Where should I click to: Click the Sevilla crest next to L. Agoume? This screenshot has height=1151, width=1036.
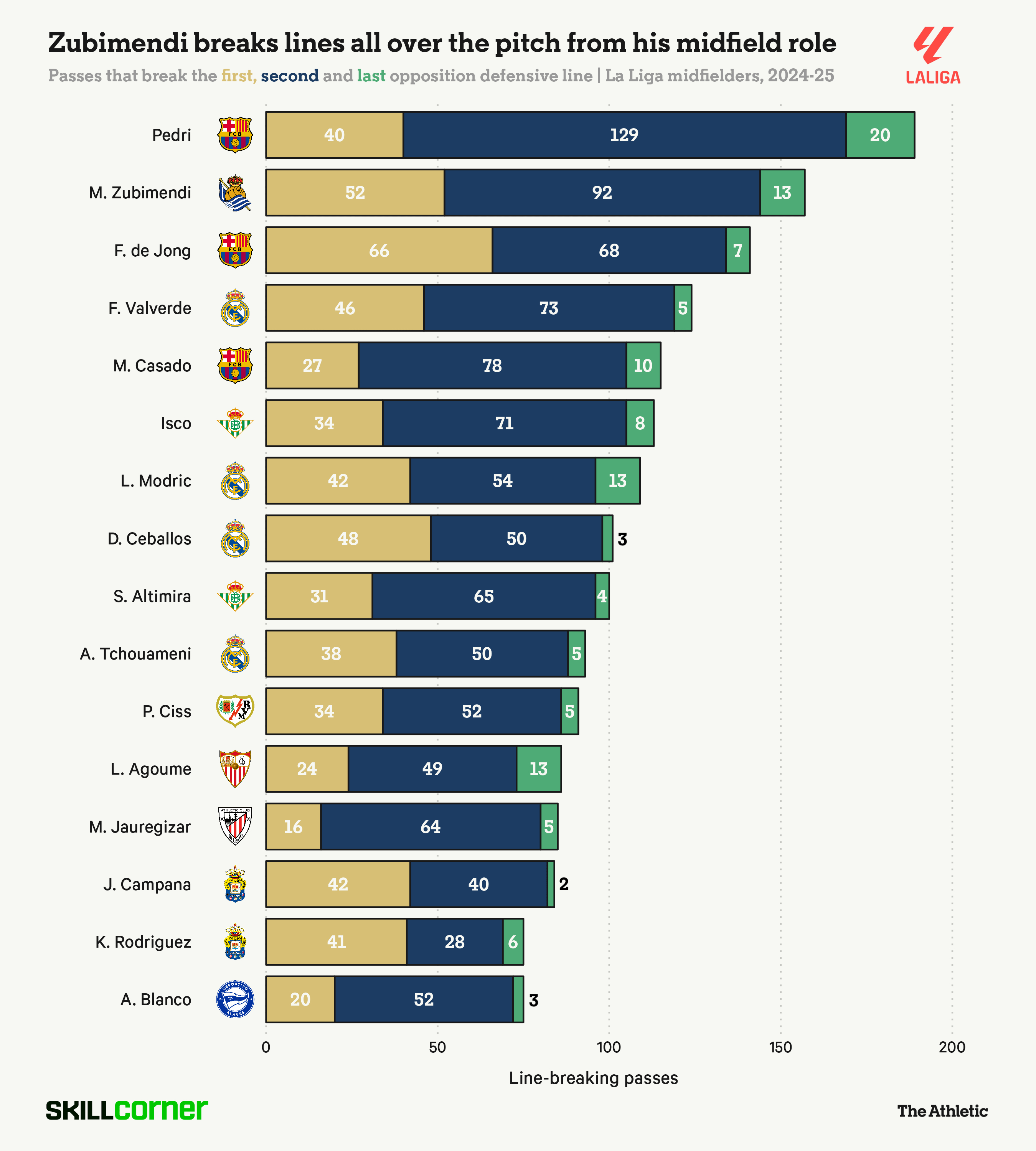coord(235,768)
